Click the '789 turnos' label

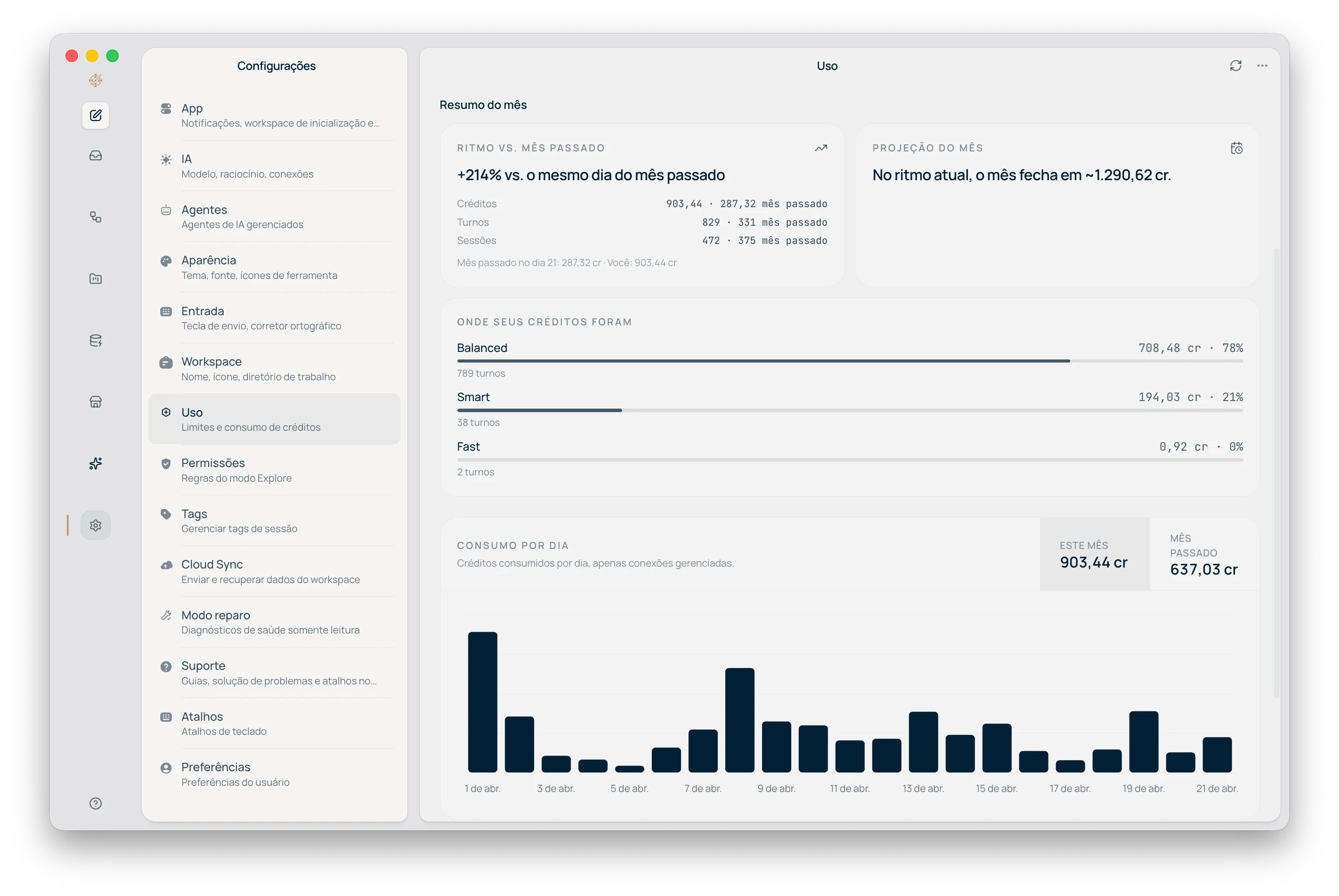pyautogui.click(x=480, y=373)
